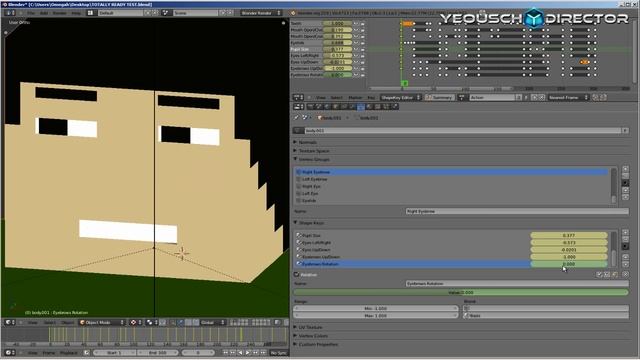Click the Eyebrows Rotation Value slider

pyautogui.click(x=461, y=292)
